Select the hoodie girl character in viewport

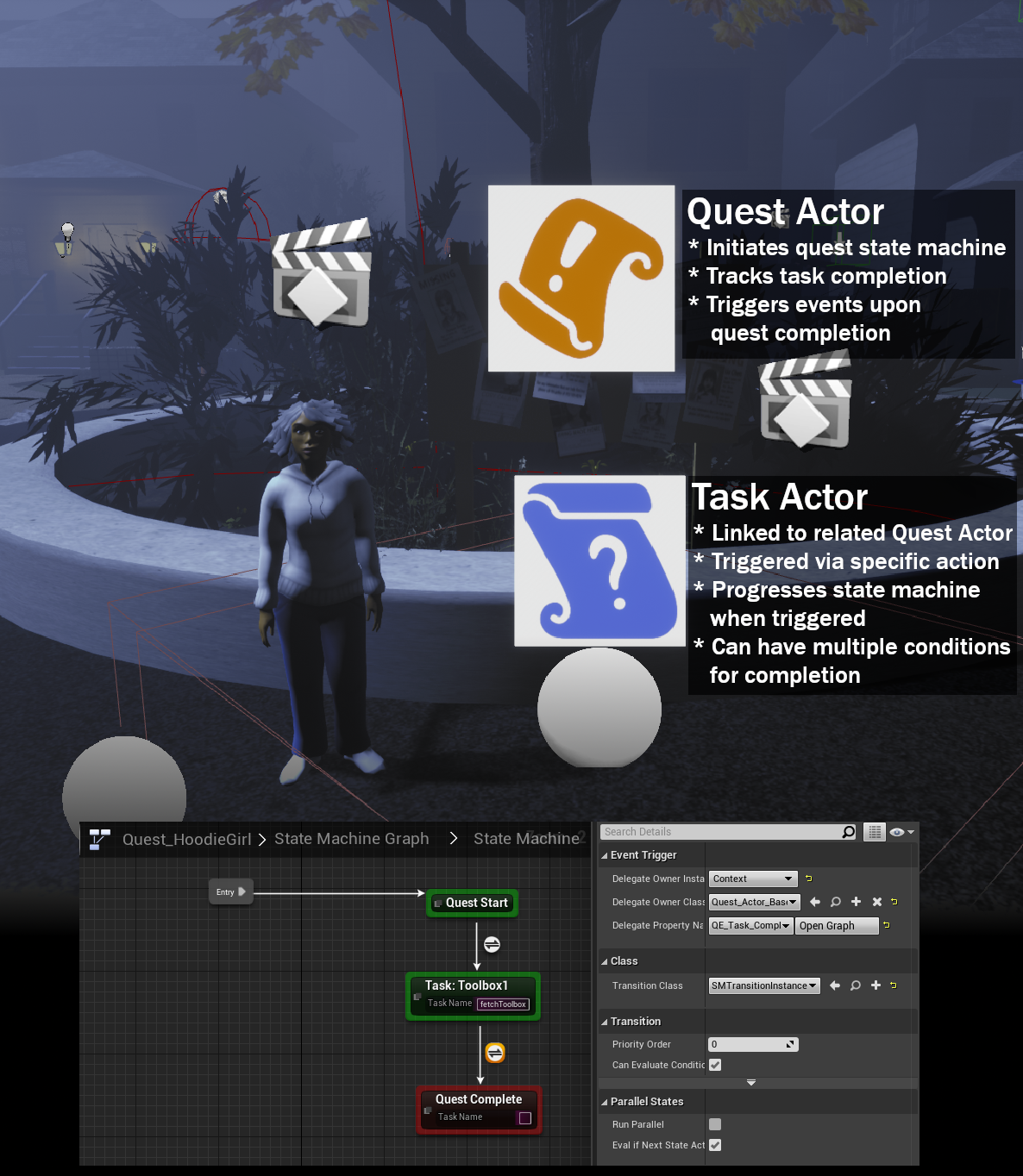pos(319,591)
